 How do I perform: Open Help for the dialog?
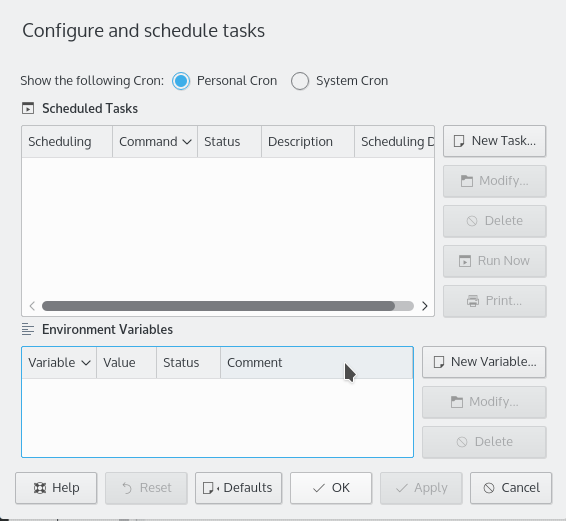[x=56, y=488]
